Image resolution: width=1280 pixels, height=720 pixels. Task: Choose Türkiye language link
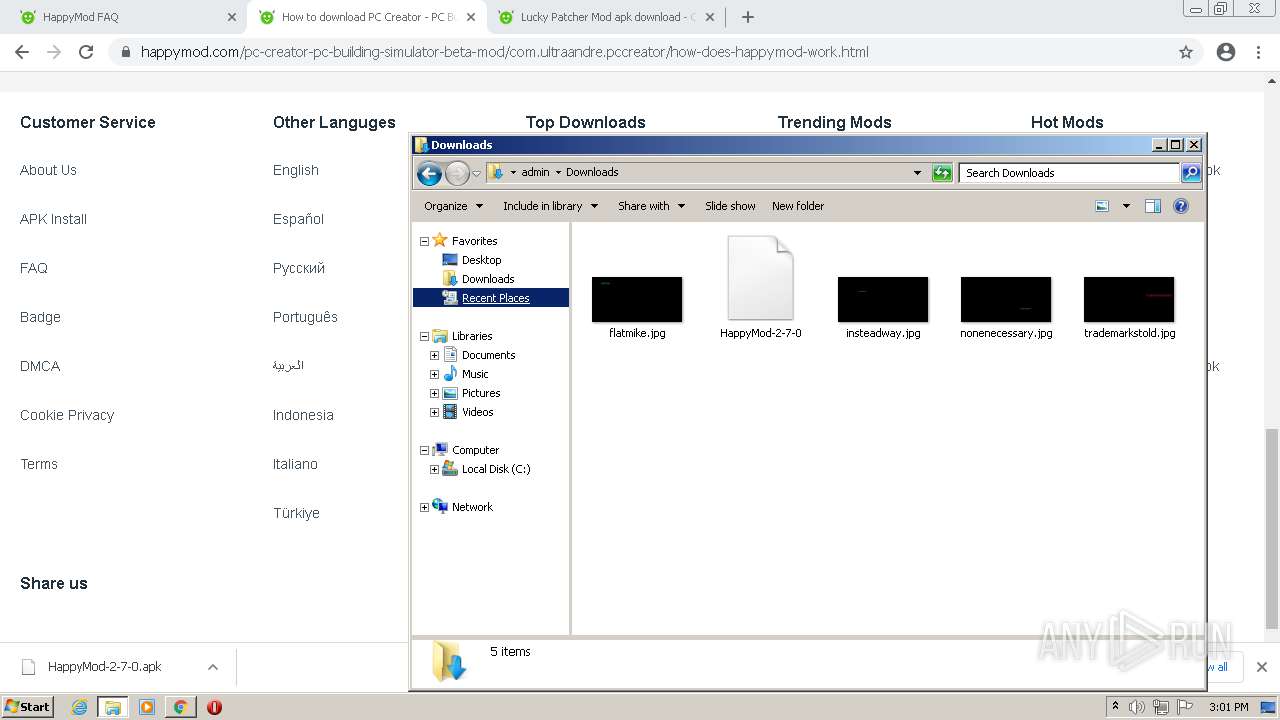pyautogui.click(x=296, y=513)
